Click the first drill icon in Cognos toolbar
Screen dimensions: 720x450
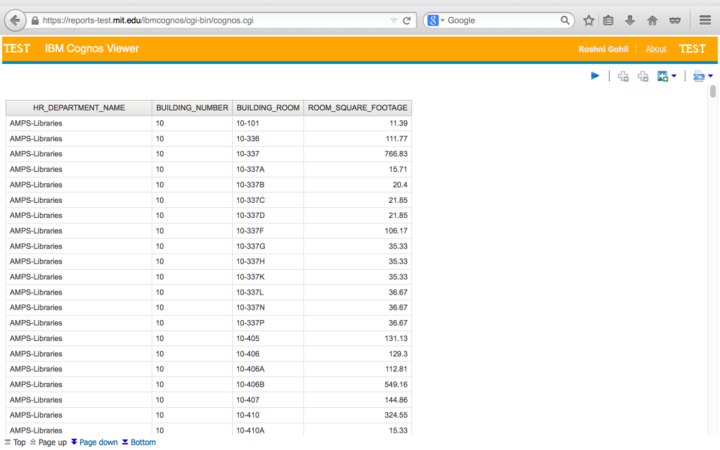click(x=623, y=76)
